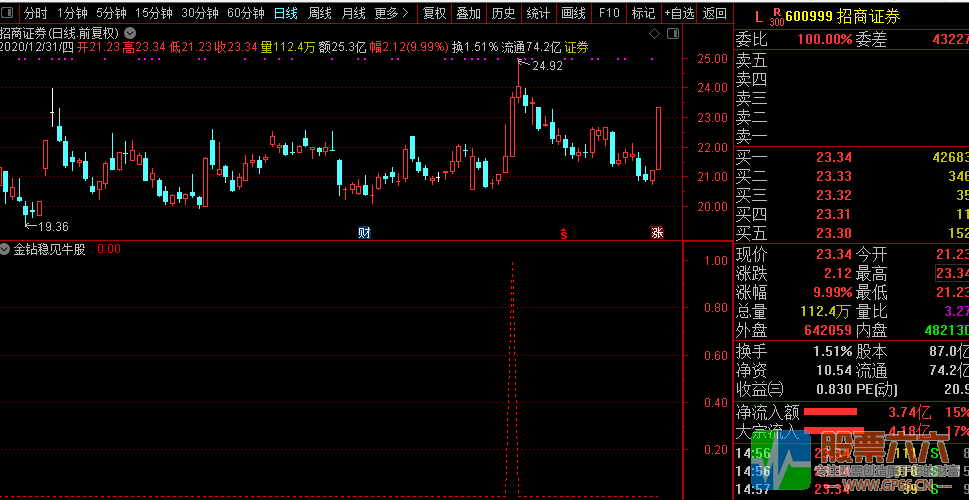969x500 pixels.
Task: Click the R300 icon beside stock code
Action: (776, 16)
